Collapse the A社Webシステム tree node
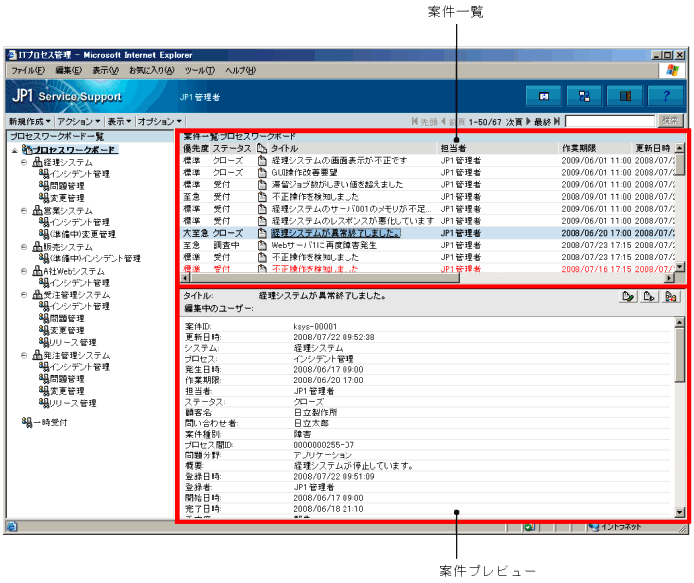 (24, 271)
